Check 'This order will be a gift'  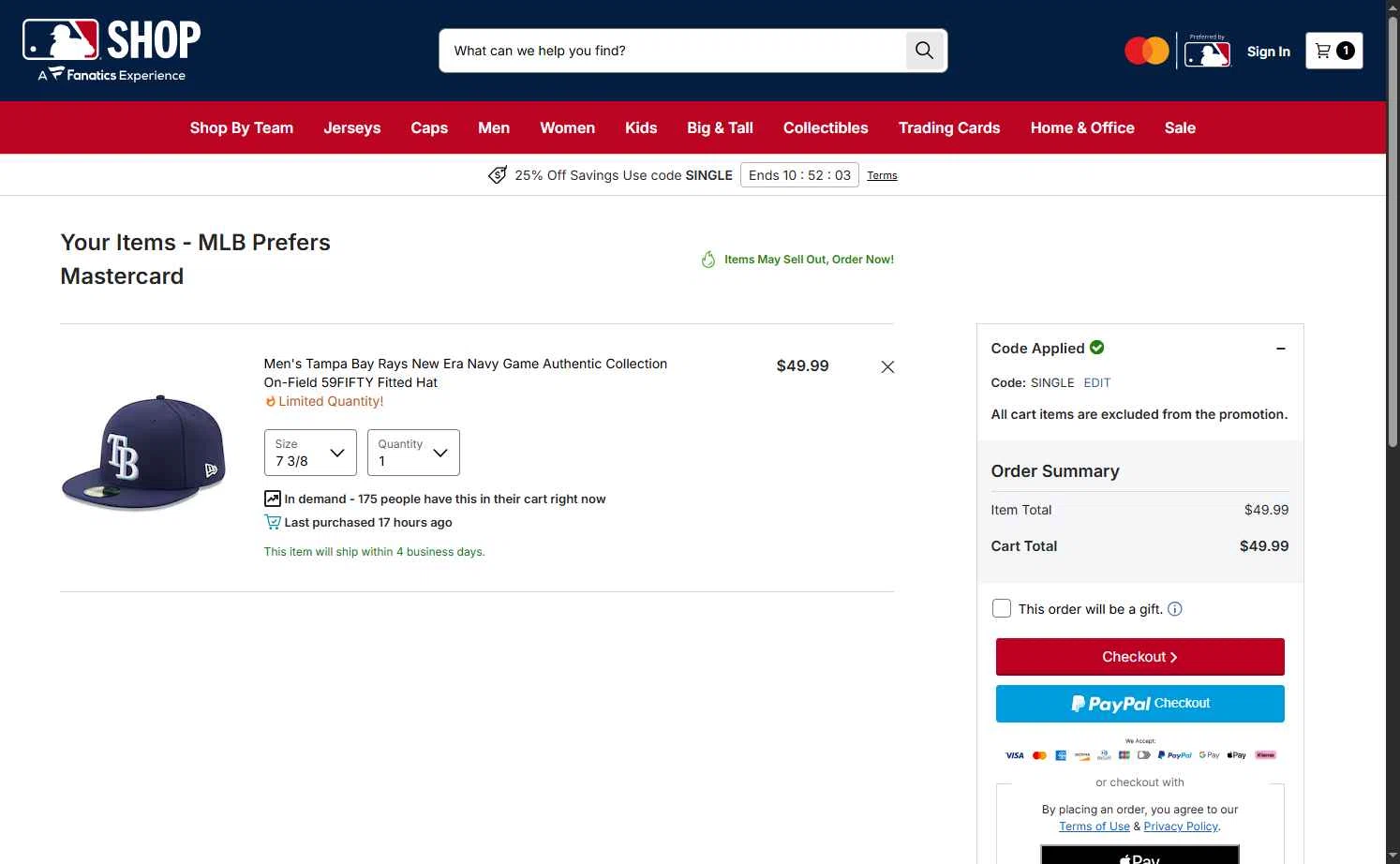click(1002, 608)
